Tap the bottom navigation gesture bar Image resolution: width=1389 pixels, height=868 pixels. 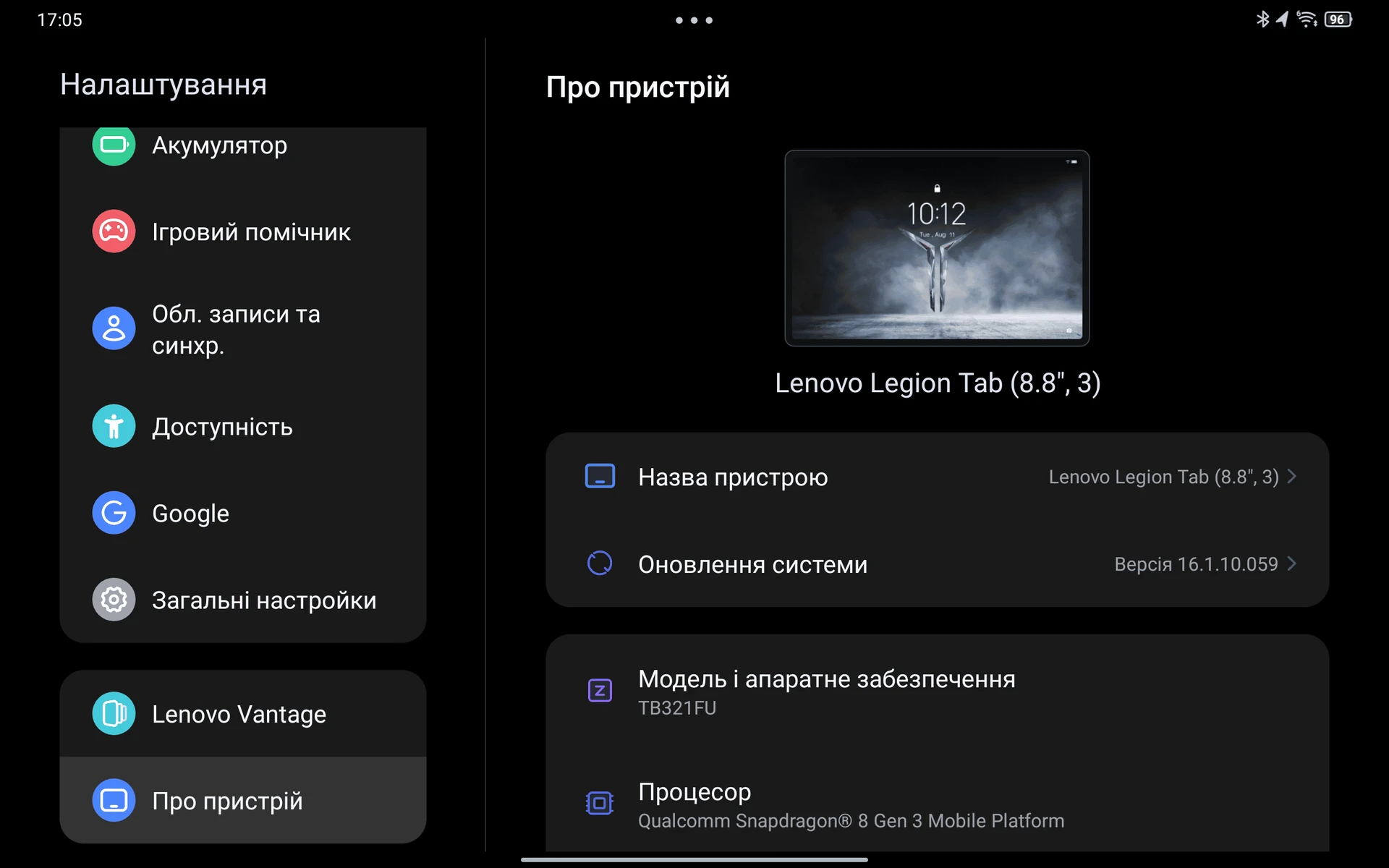(694, 860)
